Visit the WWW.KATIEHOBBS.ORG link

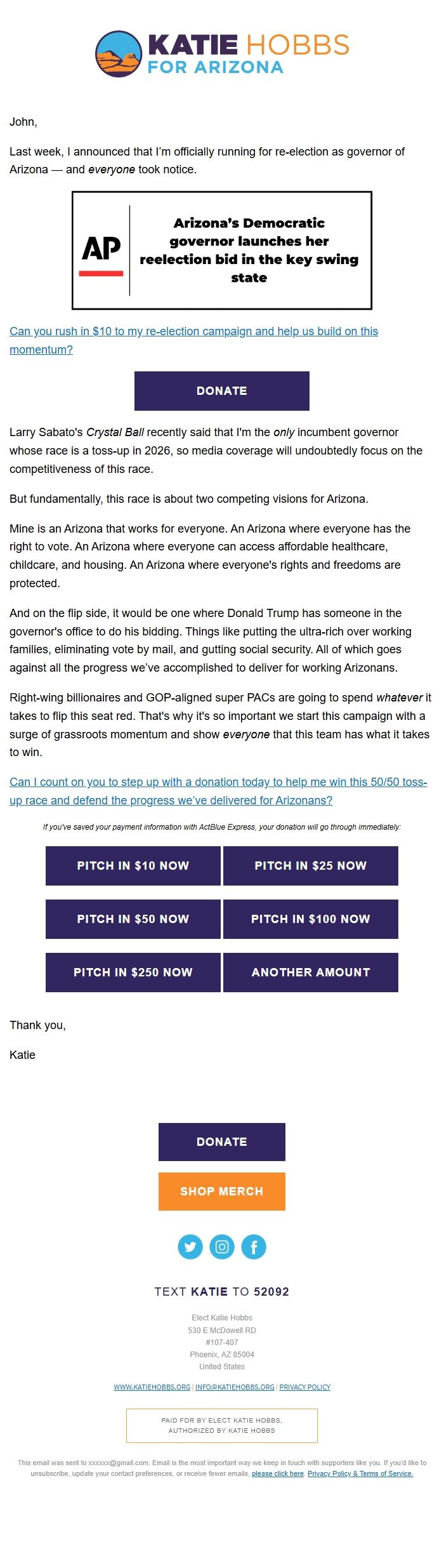pyautogui.click(x=152, y=1387)
